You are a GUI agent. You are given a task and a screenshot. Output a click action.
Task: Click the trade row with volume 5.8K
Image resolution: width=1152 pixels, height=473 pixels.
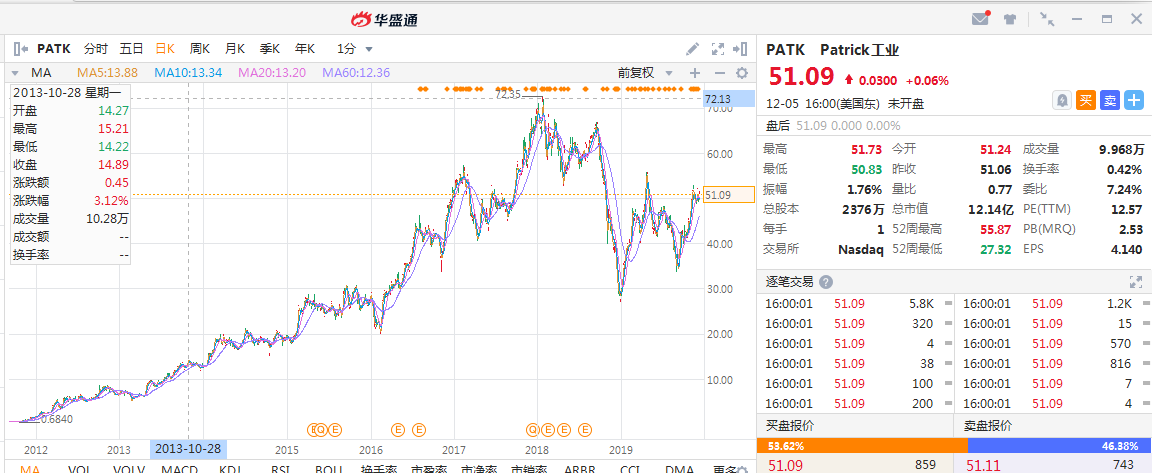[854, 303]
